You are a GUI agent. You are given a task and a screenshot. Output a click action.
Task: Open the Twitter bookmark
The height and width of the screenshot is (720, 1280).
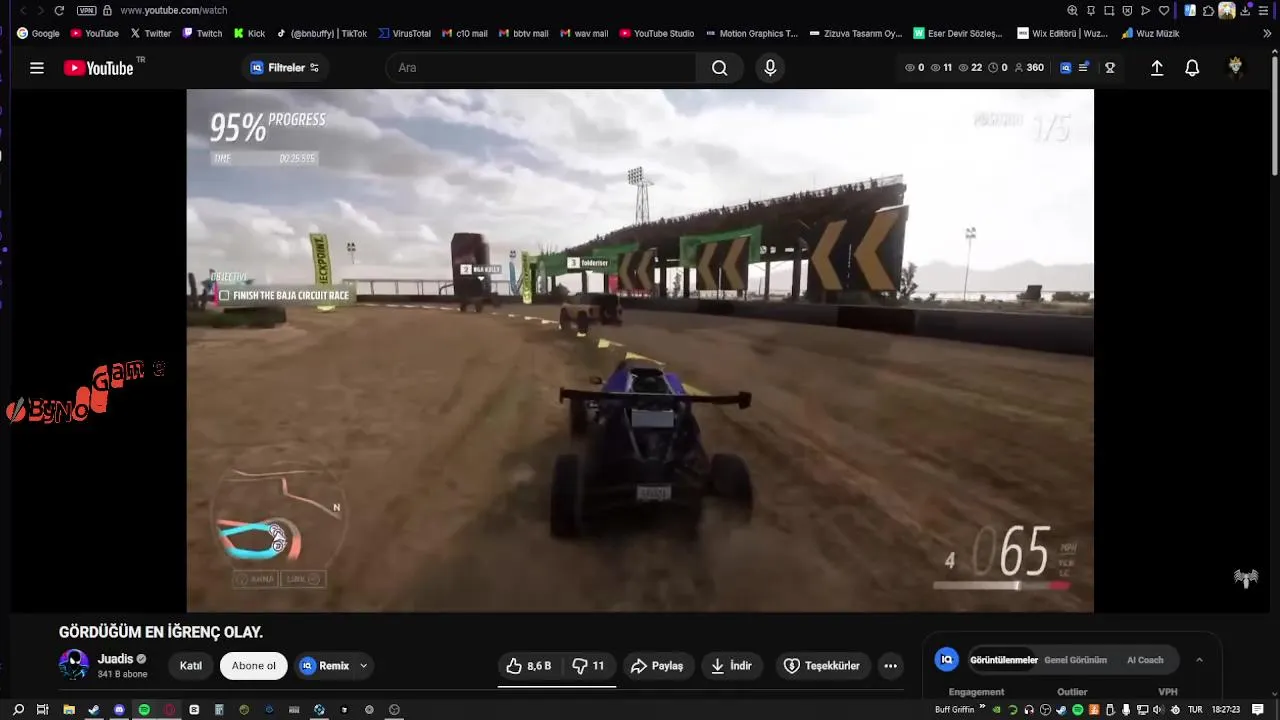click(151, 33)
